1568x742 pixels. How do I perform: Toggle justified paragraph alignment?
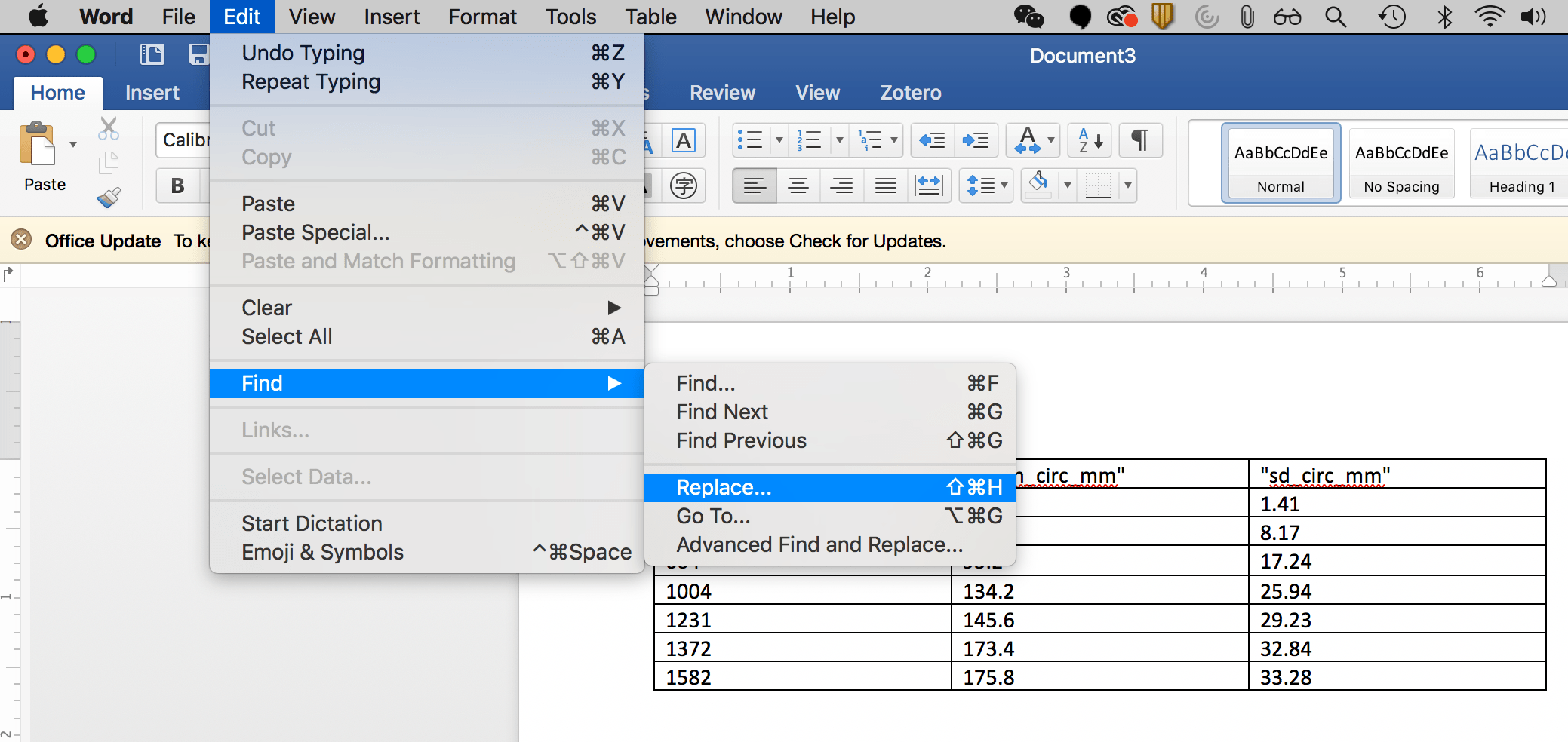885,185
